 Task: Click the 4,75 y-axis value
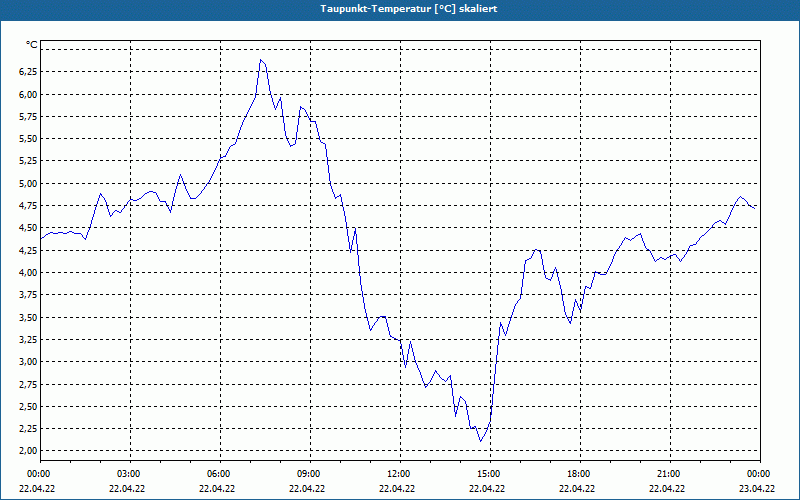point(28,206)
